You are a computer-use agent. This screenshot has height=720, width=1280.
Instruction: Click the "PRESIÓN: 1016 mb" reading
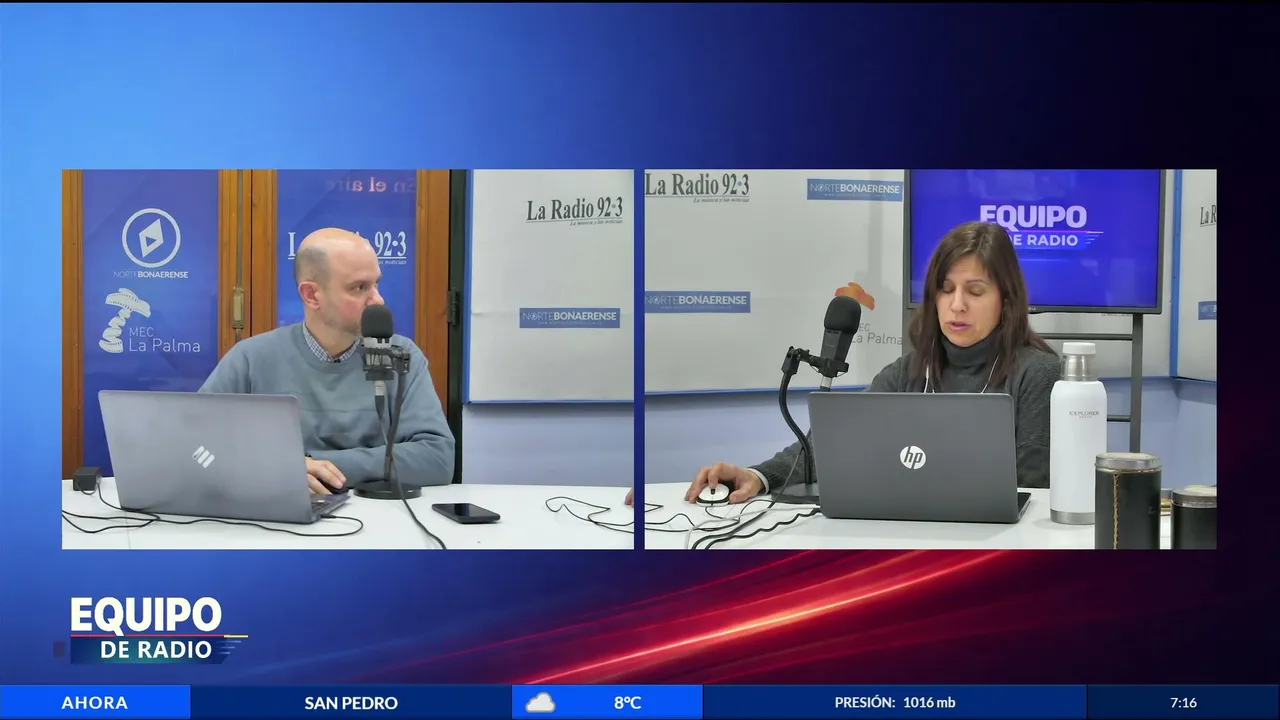point(895,702)
